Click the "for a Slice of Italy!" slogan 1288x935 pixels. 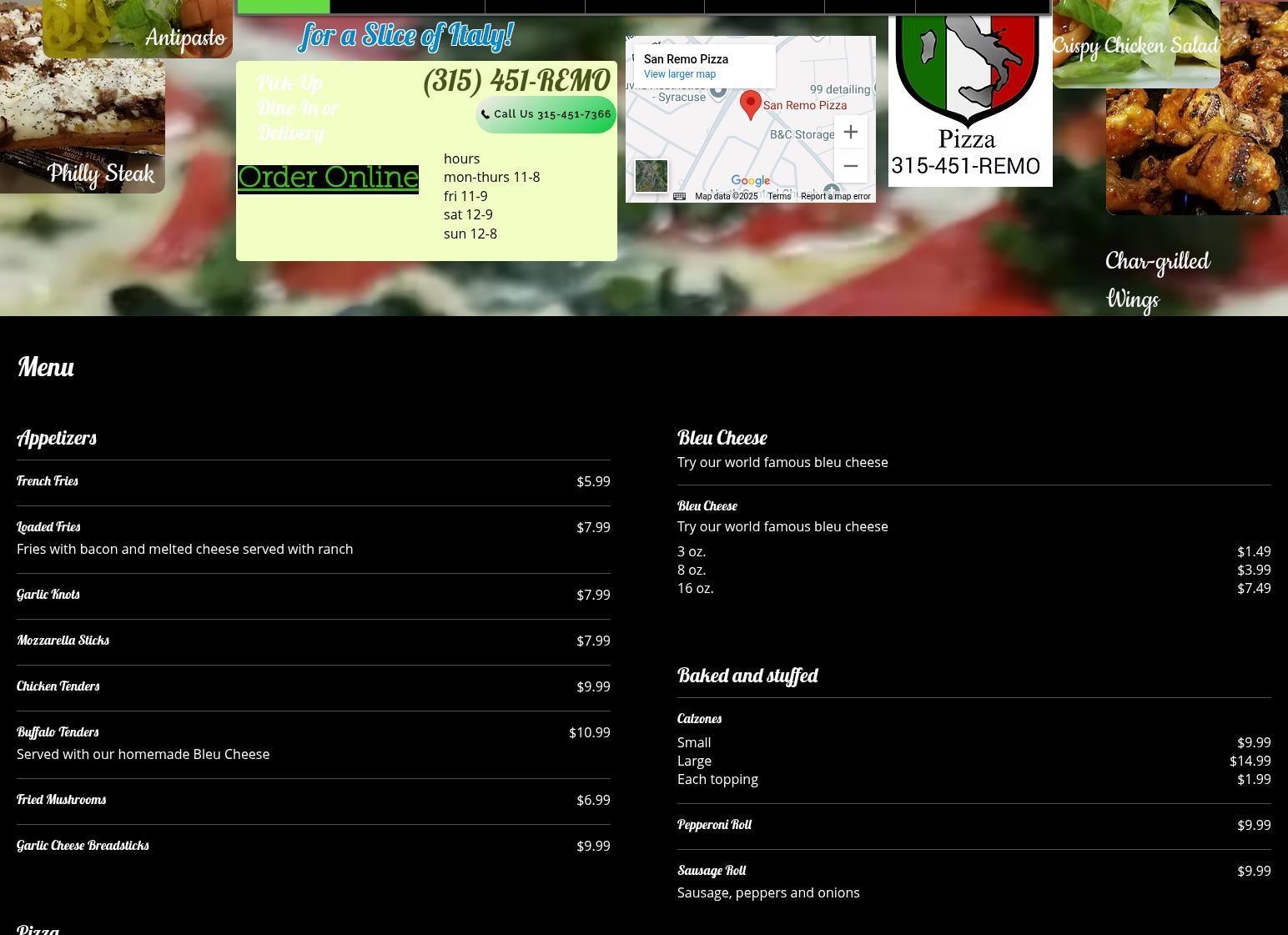[406, 36]
